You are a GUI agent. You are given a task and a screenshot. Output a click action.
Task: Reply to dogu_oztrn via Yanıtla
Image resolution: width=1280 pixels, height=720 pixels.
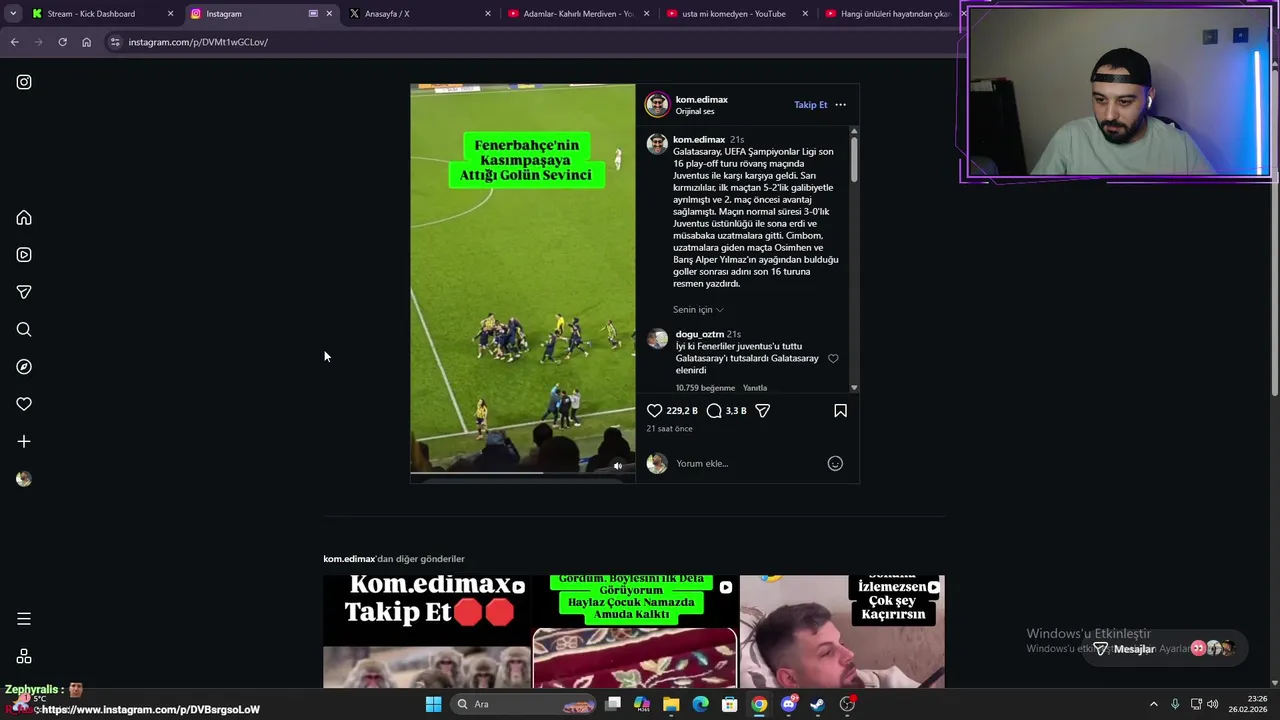(x=755, y=388)
